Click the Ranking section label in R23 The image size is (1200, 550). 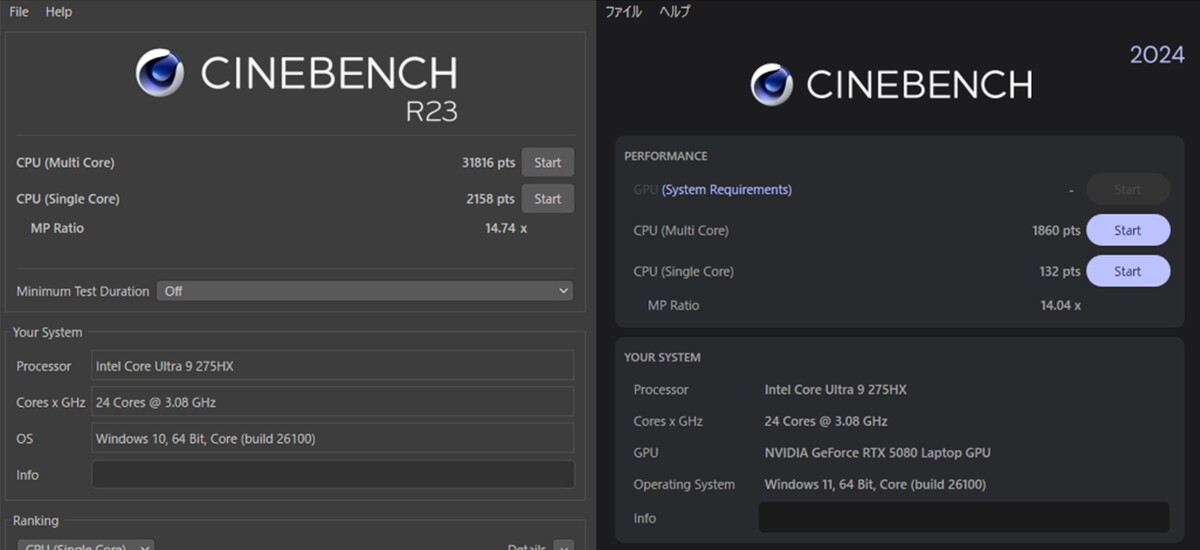(x=35, y=521)
